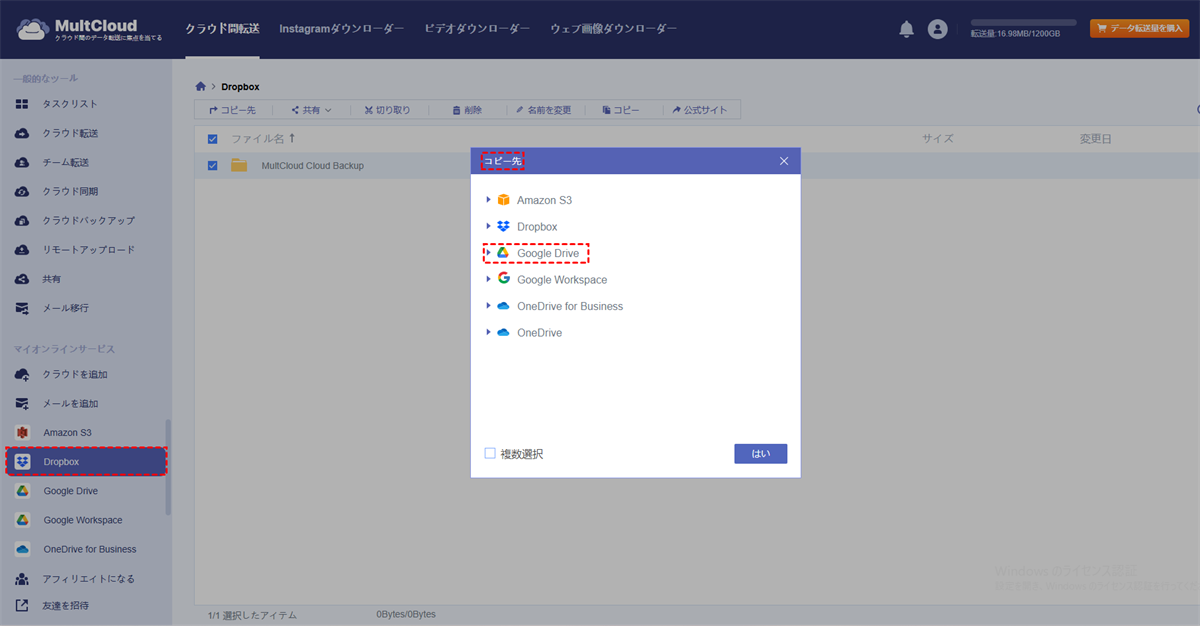Click the アフィリエイトになる icon
This screenshot has height=626, width=1200.
tap(22, 578)
